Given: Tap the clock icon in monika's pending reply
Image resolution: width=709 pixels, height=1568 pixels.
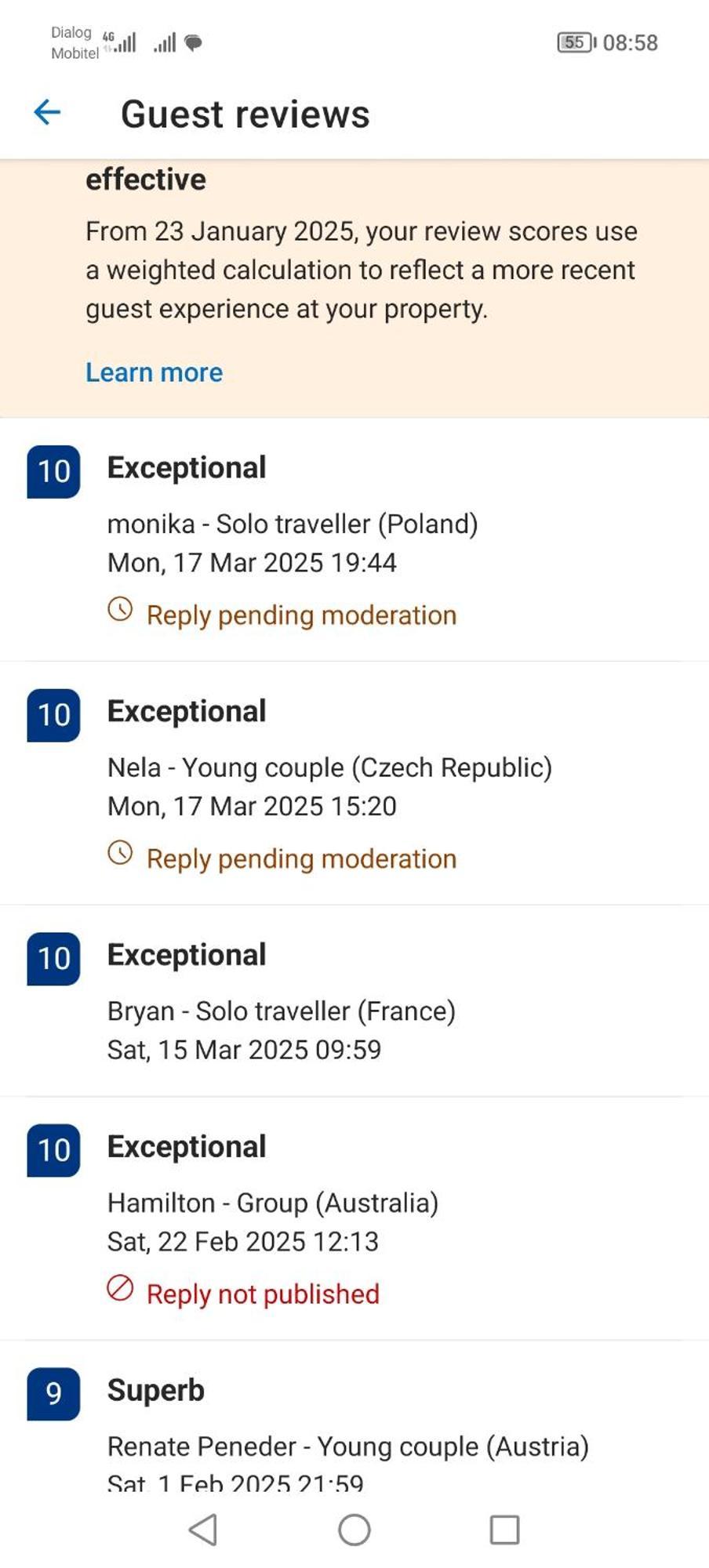Looking at the screenshot, I should tap(120, 609).
